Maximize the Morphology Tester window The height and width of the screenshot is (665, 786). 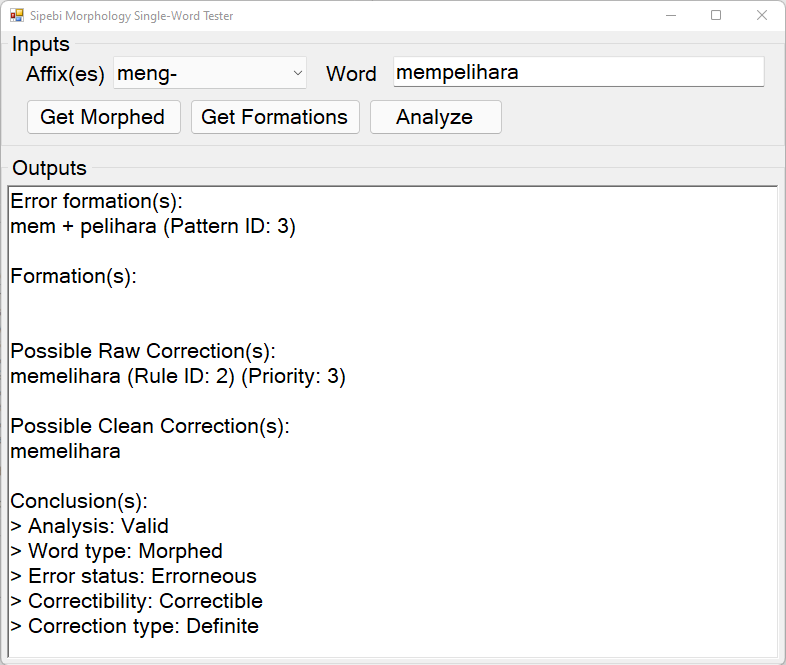click(x=716, y=16)
